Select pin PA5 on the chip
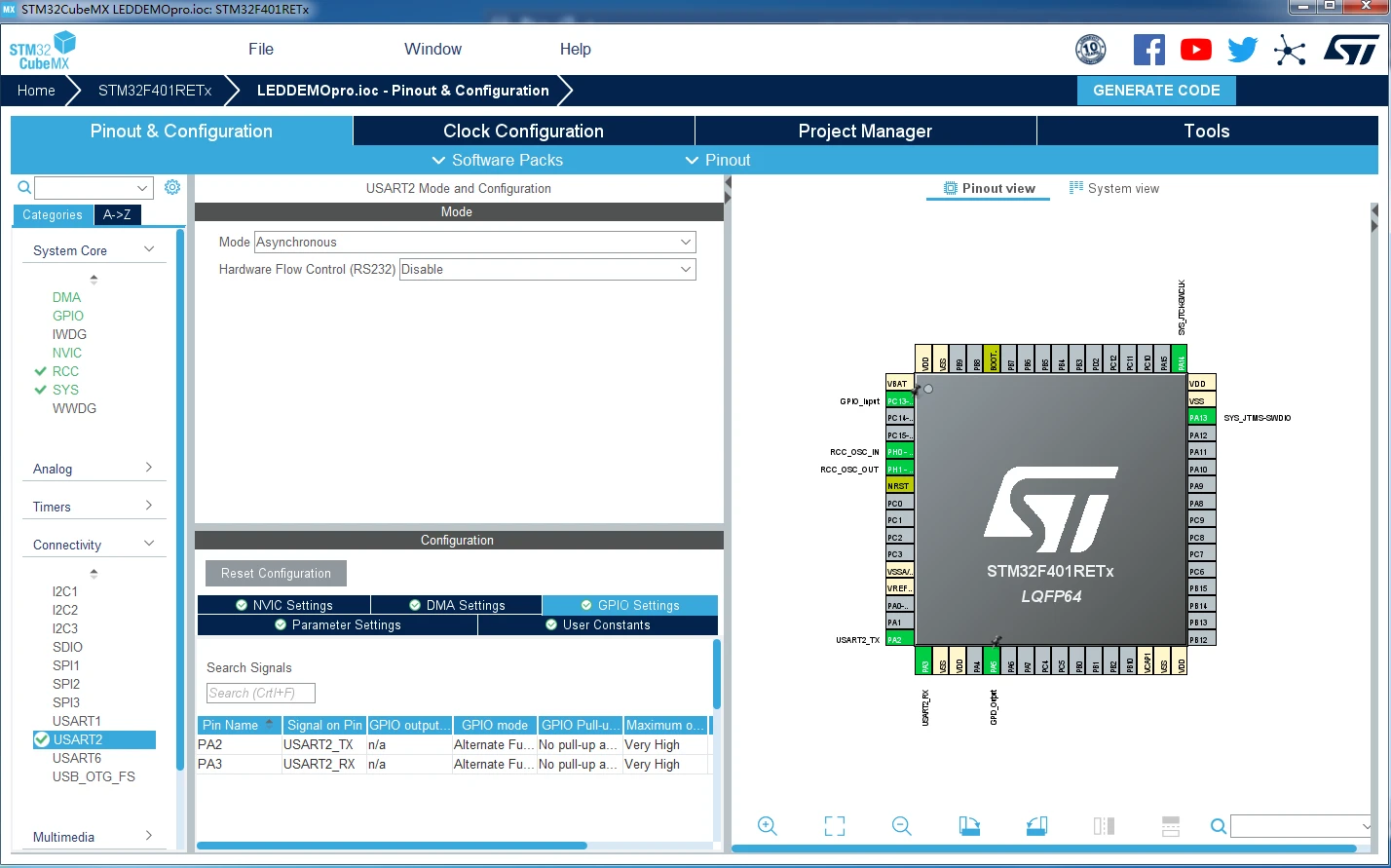The width and height of the screenshot is (1391, 868). 994,660
